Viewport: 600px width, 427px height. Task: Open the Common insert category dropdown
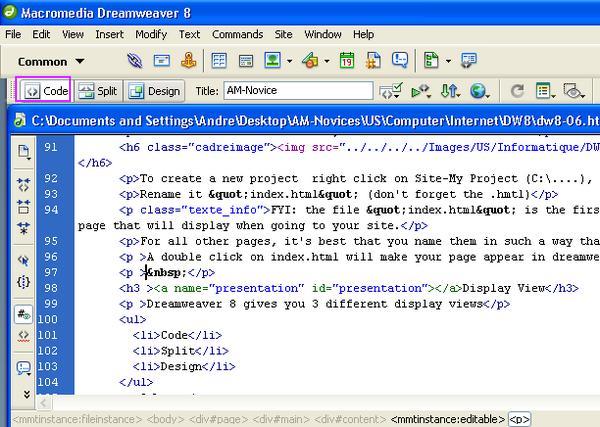tap(51, 62)
